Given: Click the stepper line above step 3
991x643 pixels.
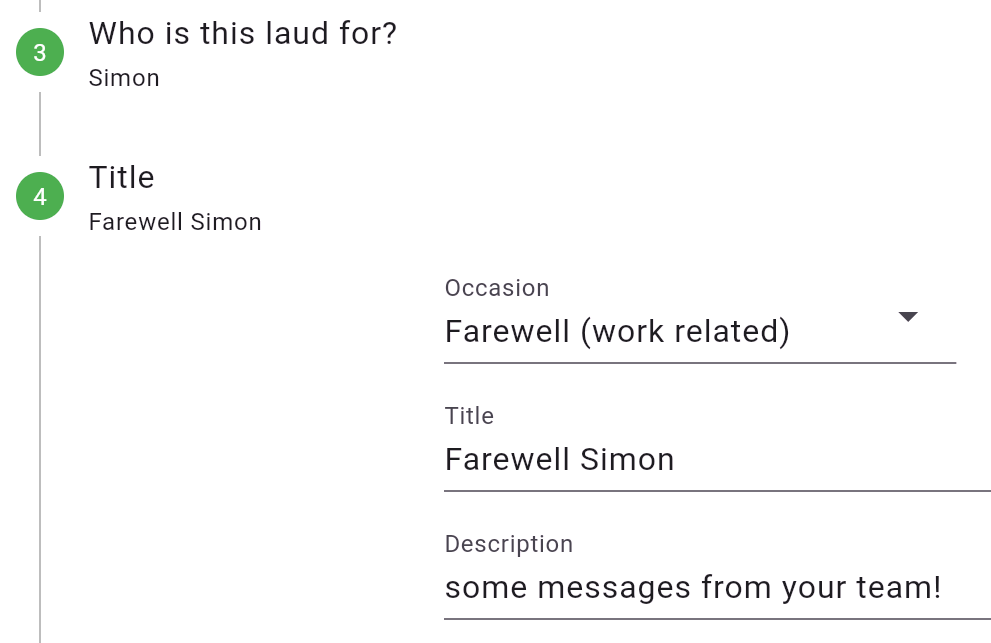Looking at the screenshot, I should coord(40,6).
